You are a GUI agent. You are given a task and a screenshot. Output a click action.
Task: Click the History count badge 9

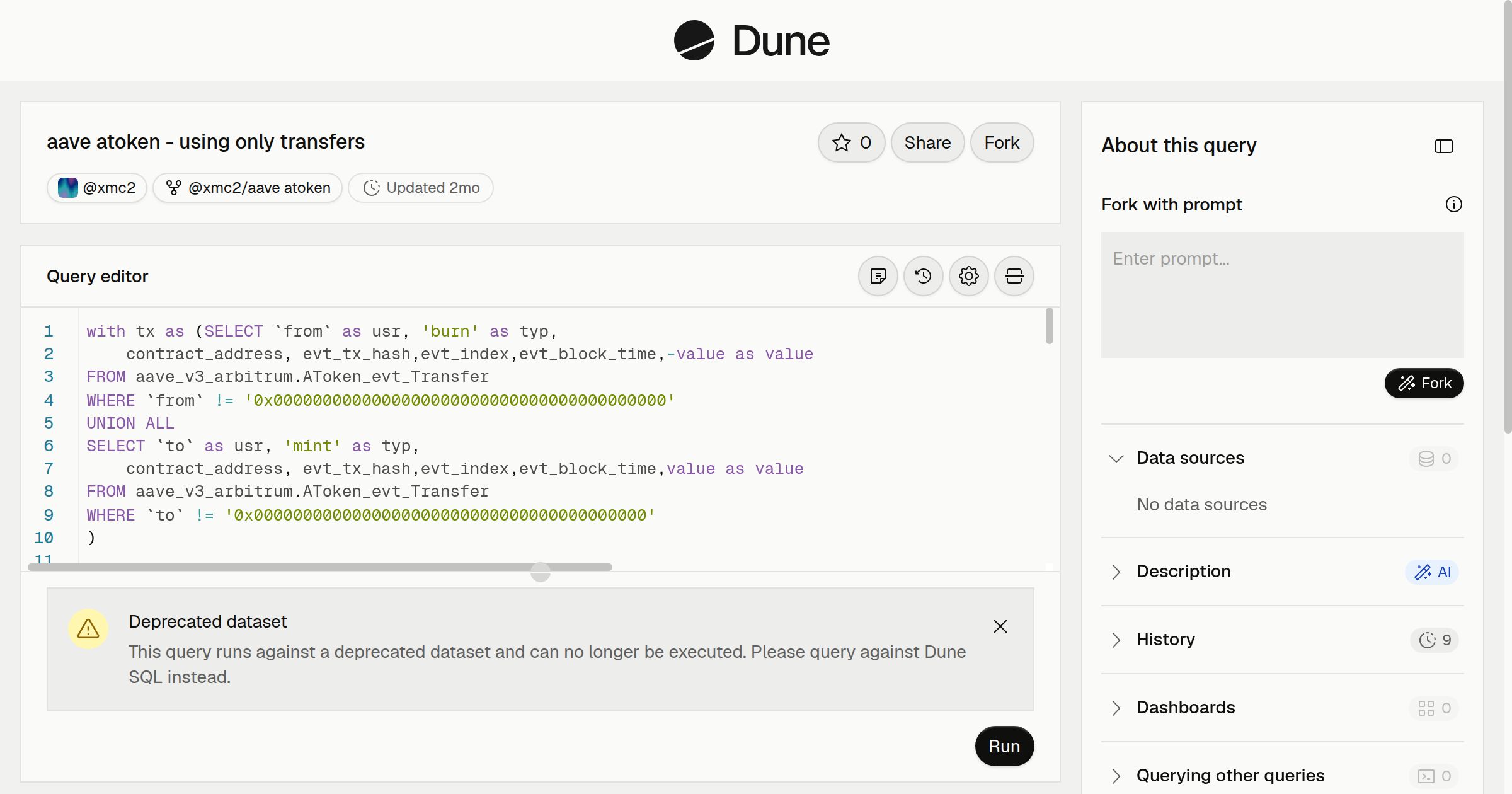tap(1435, 640)
